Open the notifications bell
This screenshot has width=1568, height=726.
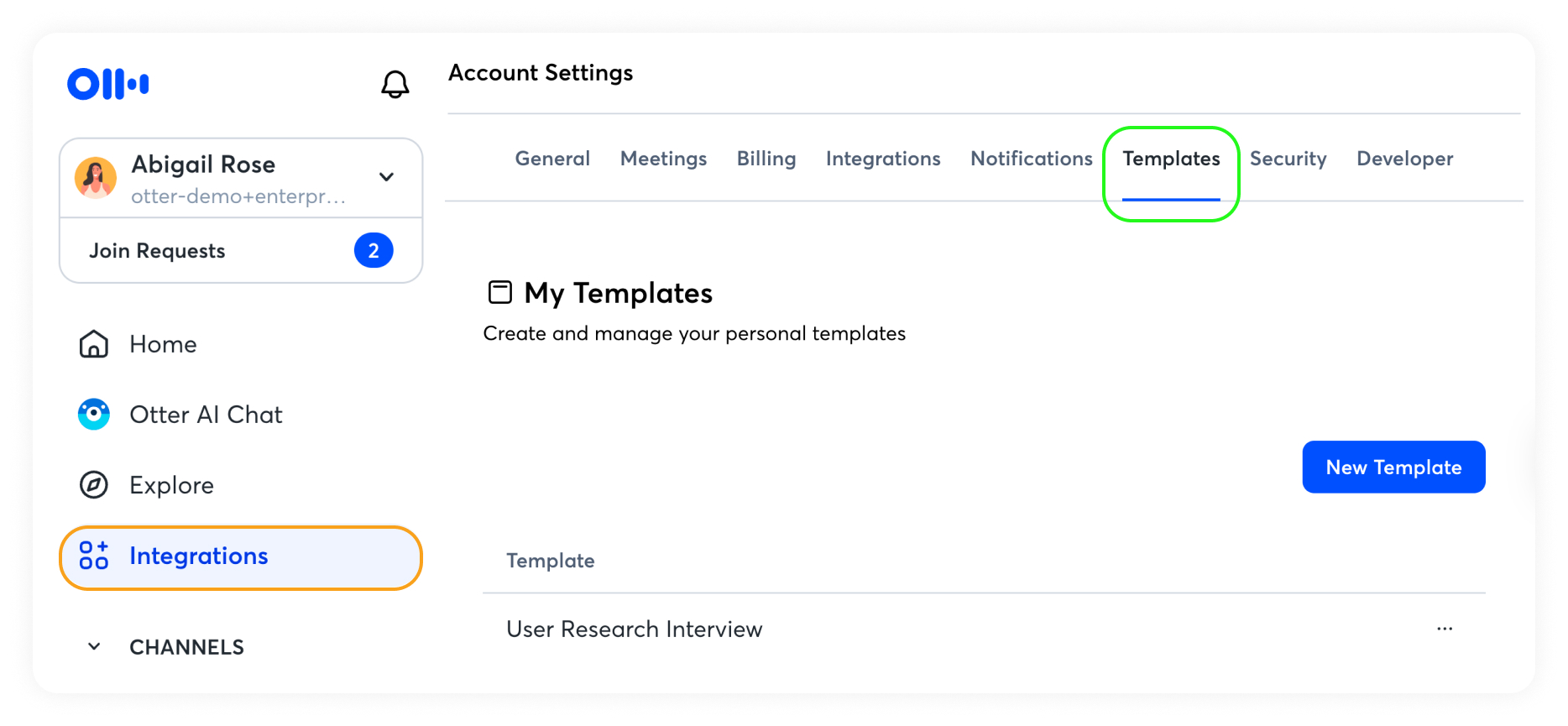[x=395, y=84]
